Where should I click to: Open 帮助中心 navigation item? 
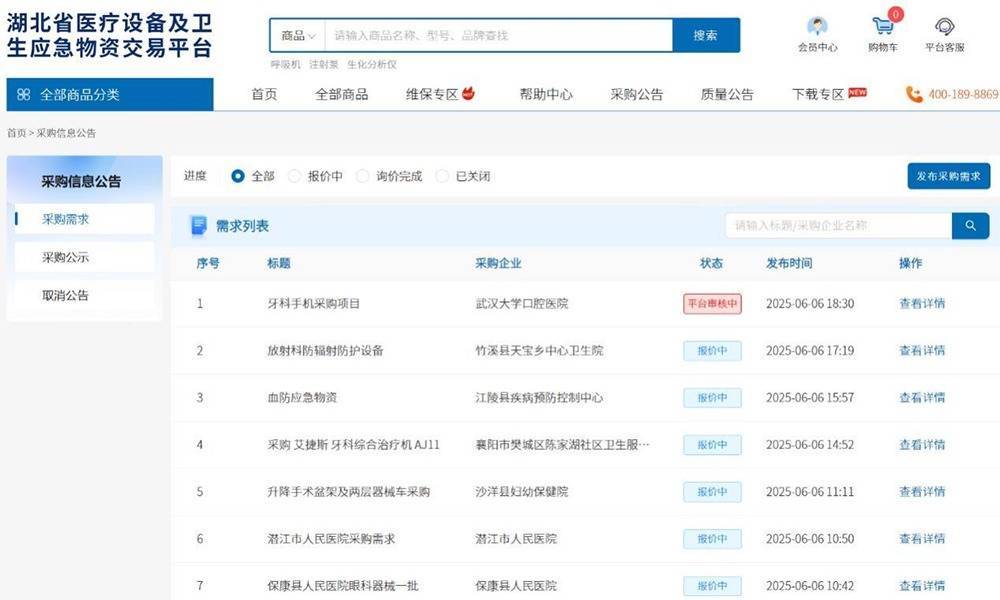(546, 94)
